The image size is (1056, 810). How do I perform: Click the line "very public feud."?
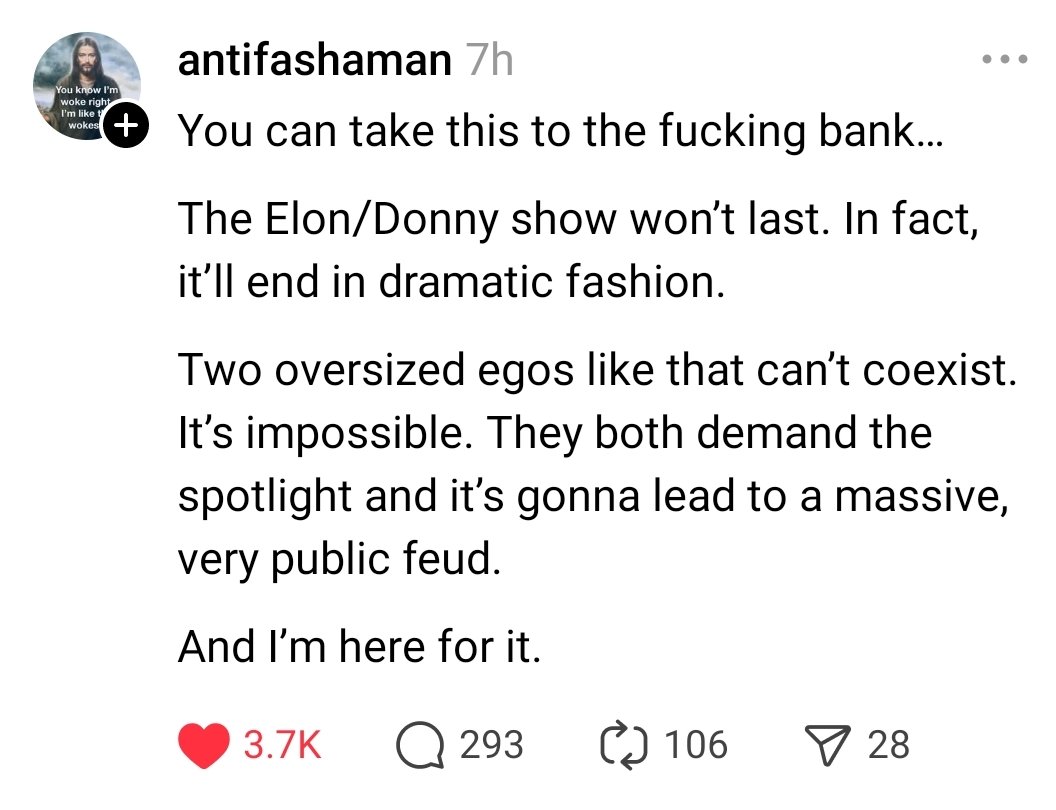[x=337, y=560]
